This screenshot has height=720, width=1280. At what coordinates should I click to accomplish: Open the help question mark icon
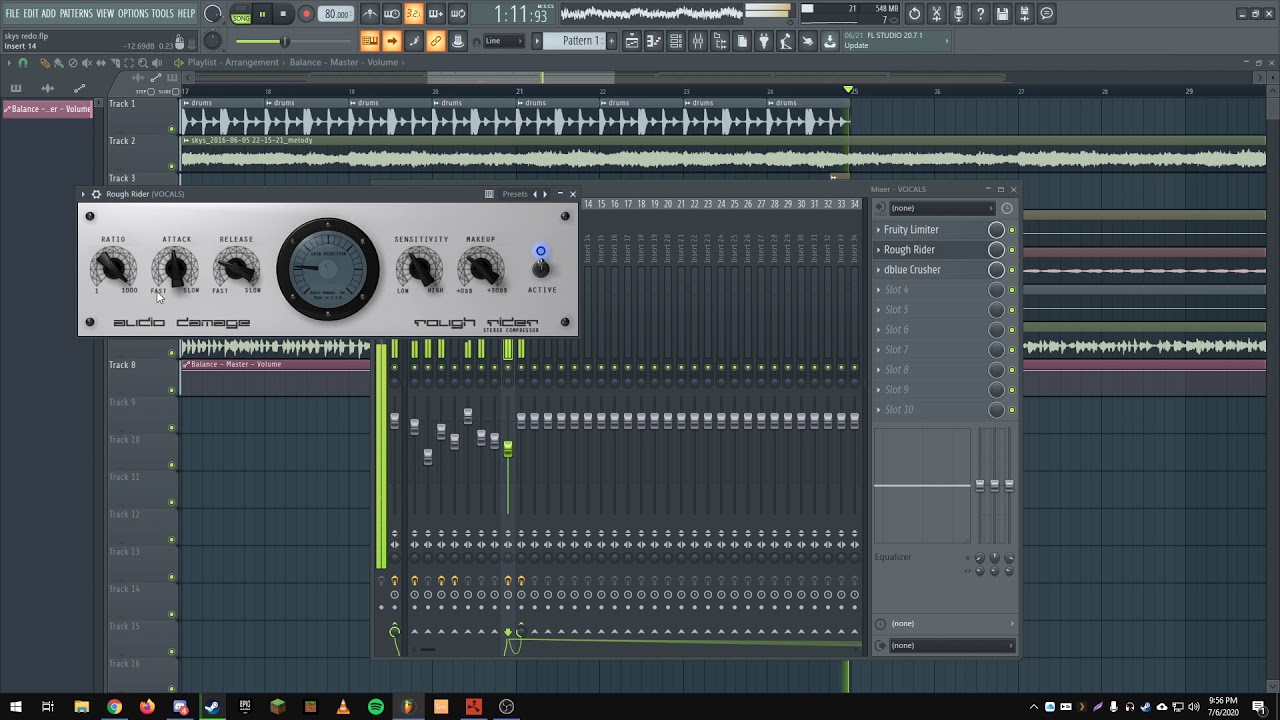point(980,14)
